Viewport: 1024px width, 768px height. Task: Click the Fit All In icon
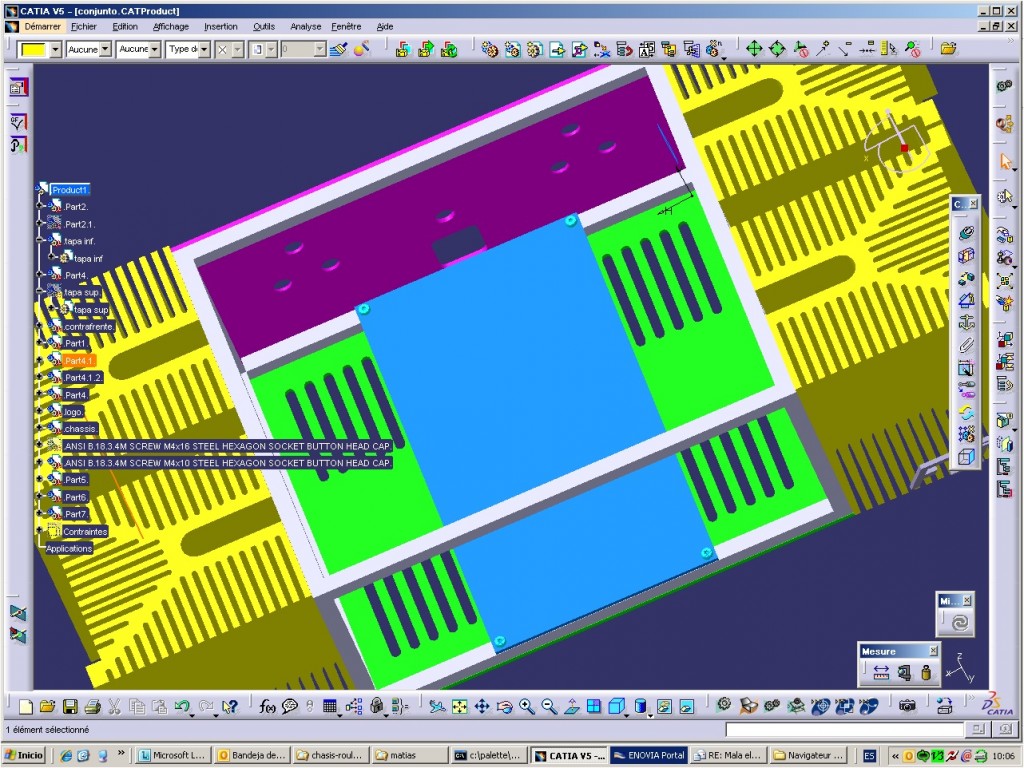pos(460,706)
